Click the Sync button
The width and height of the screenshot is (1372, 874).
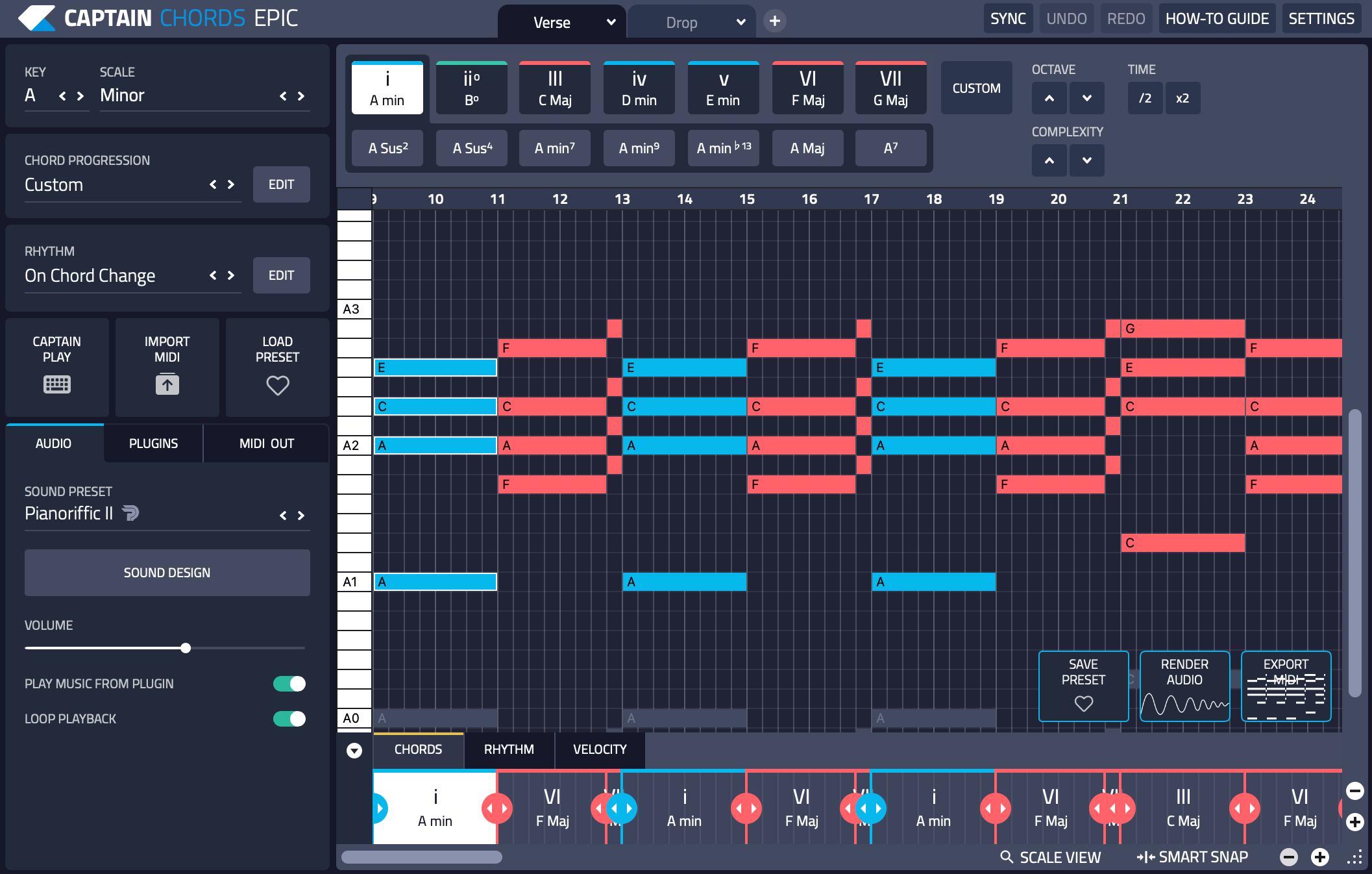[x=1008, y=18]
